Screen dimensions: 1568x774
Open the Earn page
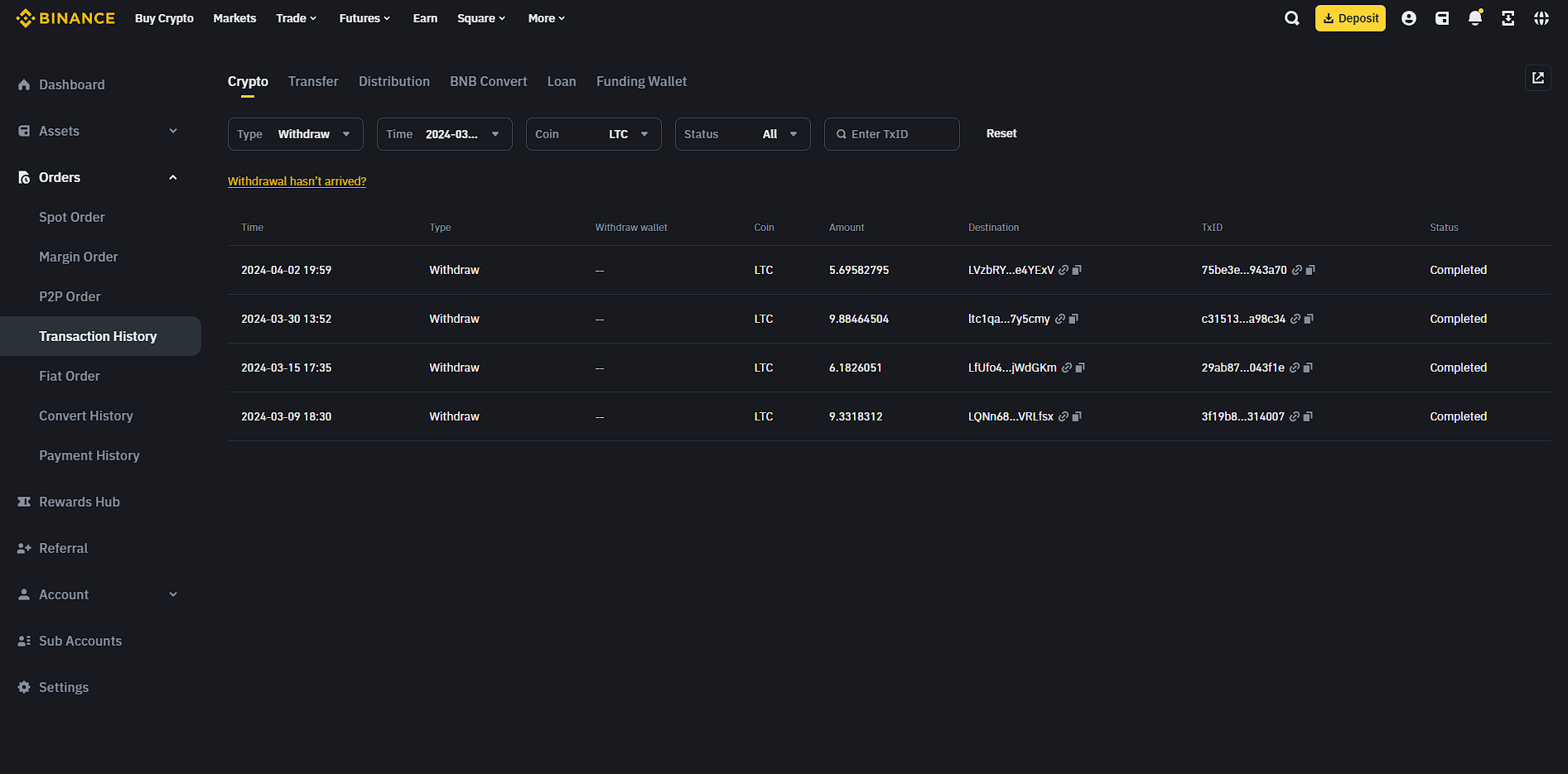425,18
